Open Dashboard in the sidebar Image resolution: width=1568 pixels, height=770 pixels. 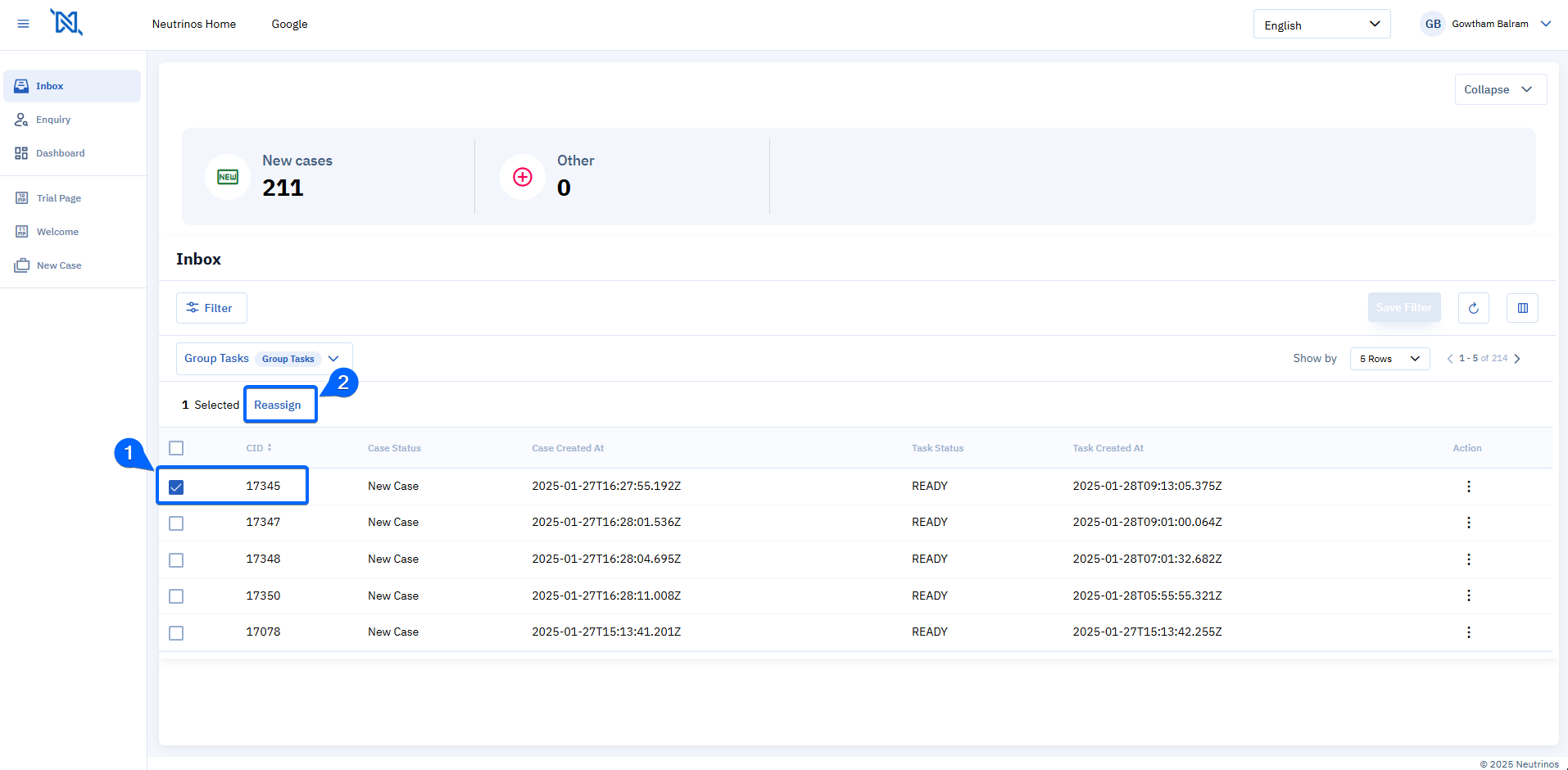click(60, 153)
